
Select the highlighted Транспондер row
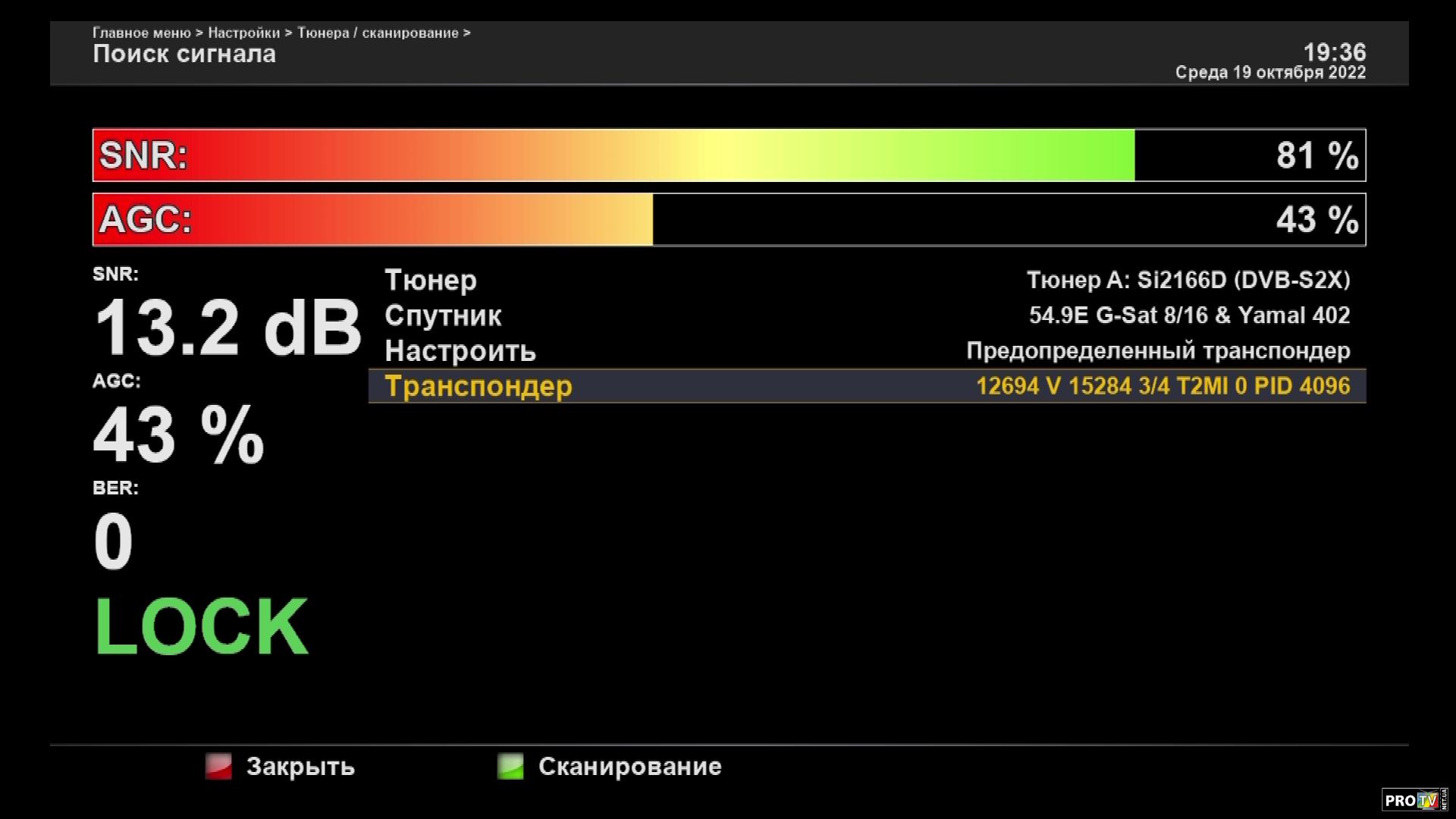coord(479,386)
